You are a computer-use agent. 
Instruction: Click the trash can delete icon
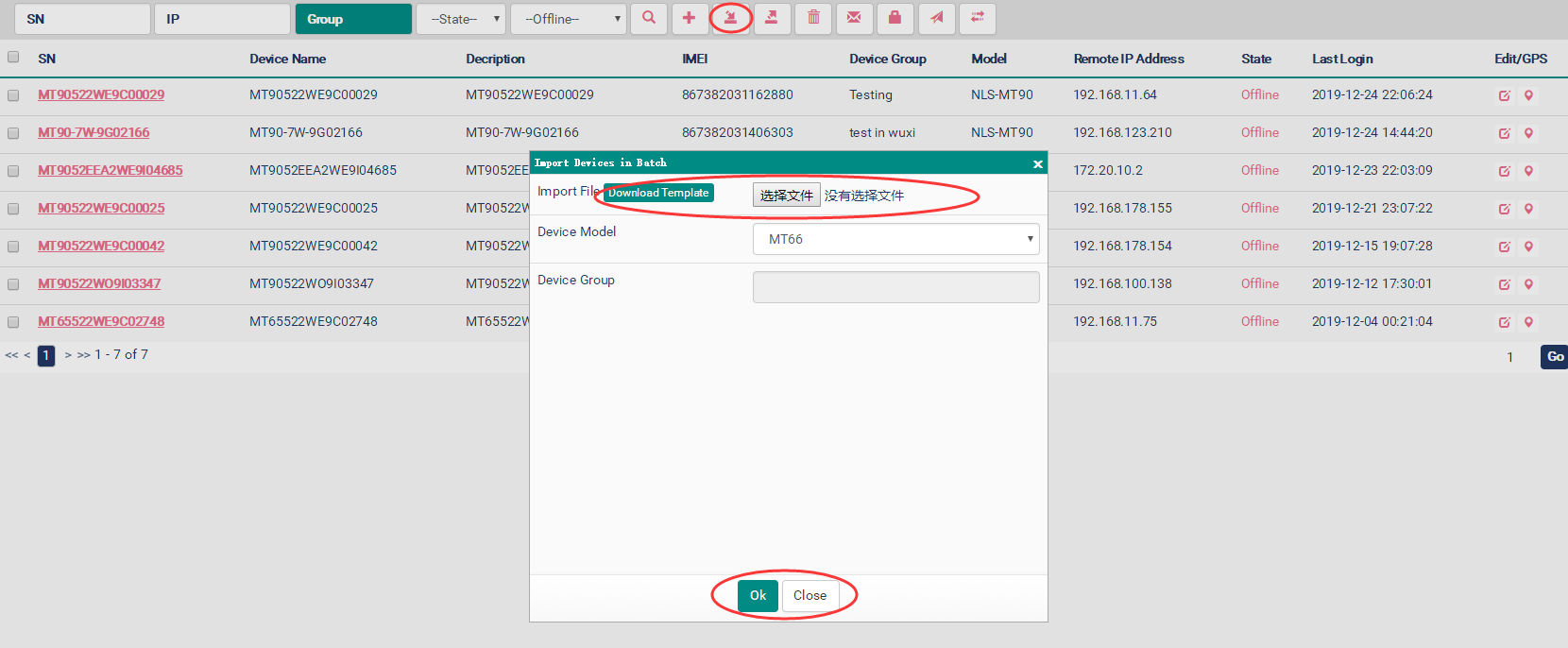click(813, 18)
